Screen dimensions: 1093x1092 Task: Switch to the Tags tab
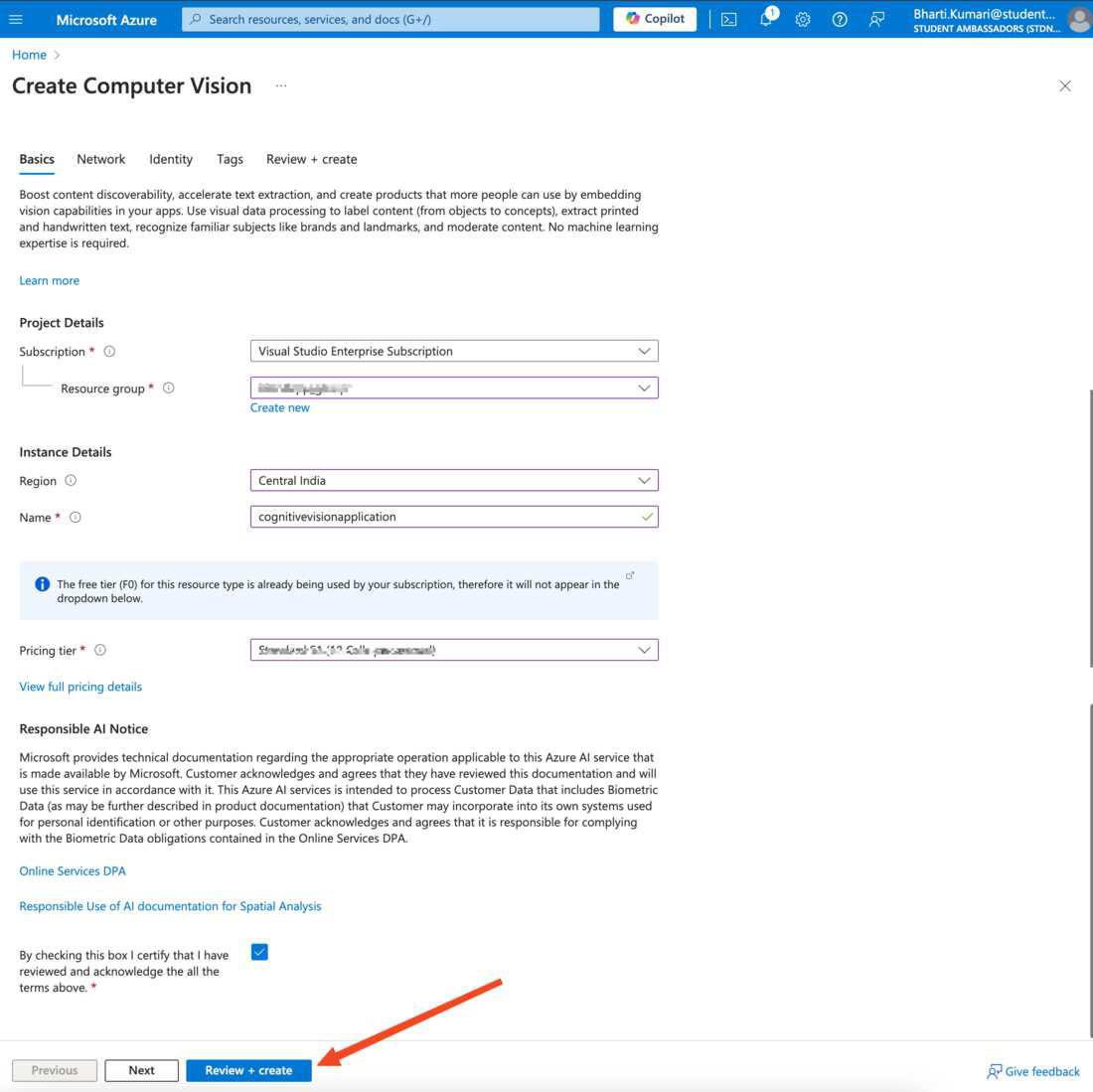click(230, 159)
